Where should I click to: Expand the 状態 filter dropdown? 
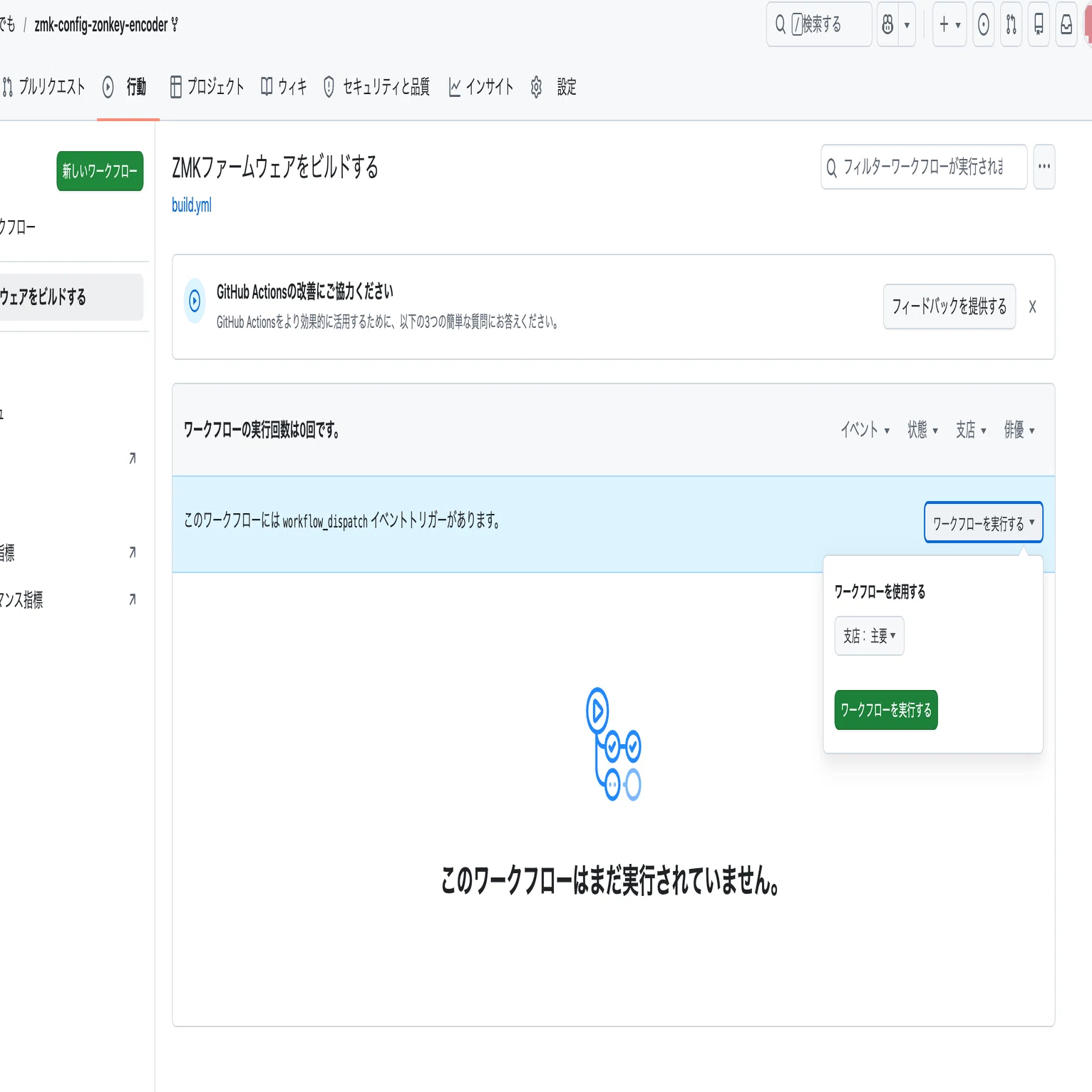pos(922,430)
